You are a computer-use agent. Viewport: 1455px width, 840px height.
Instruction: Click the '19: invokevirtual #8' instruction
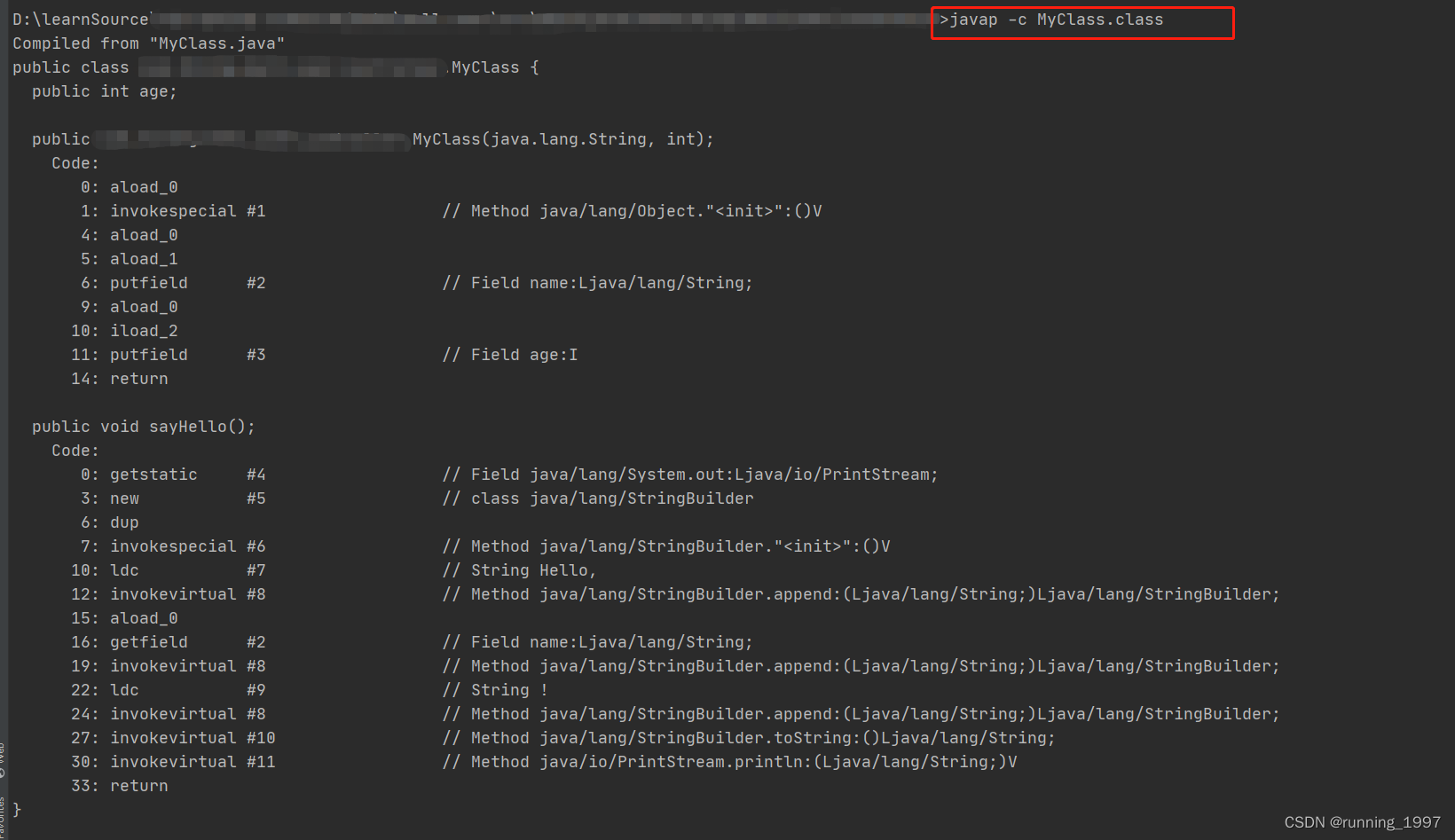point(169,666)
